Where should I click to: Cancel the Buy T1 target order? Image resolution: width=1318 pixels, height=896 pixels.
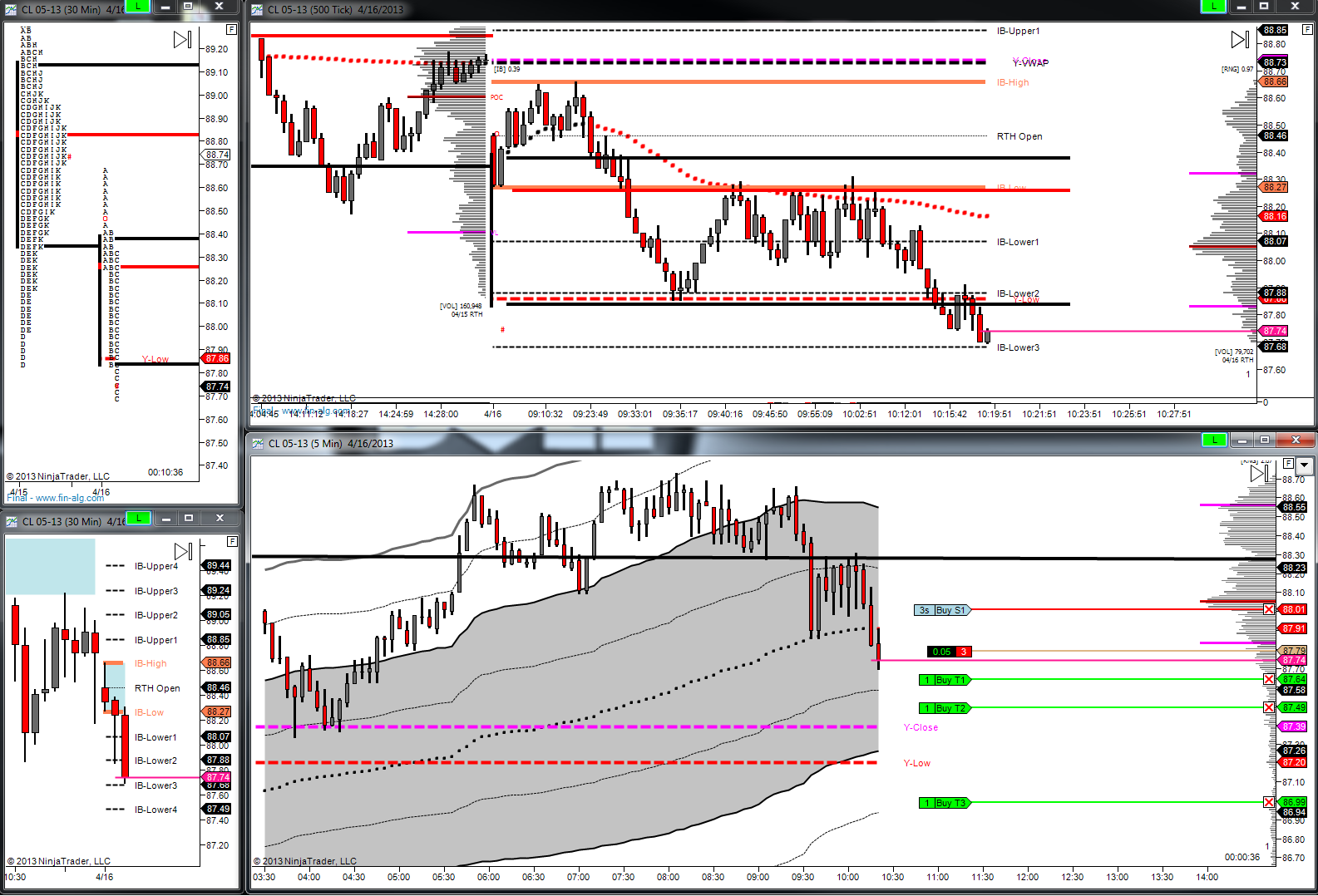click(x=1269, y=679)
